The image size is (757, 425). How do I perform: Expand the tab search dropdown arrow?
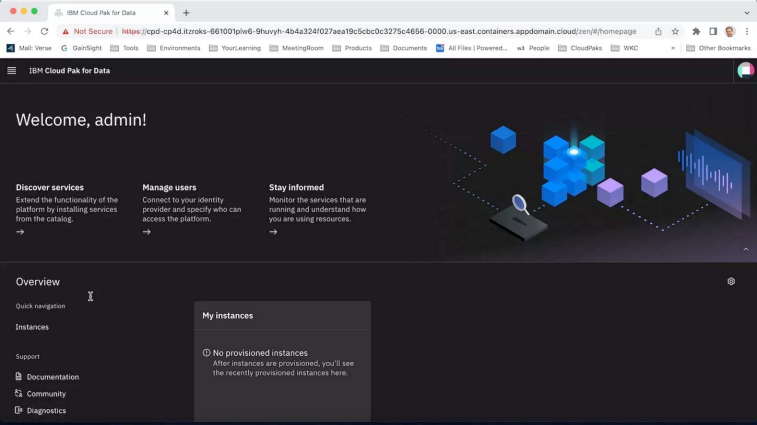click(747, 13)
